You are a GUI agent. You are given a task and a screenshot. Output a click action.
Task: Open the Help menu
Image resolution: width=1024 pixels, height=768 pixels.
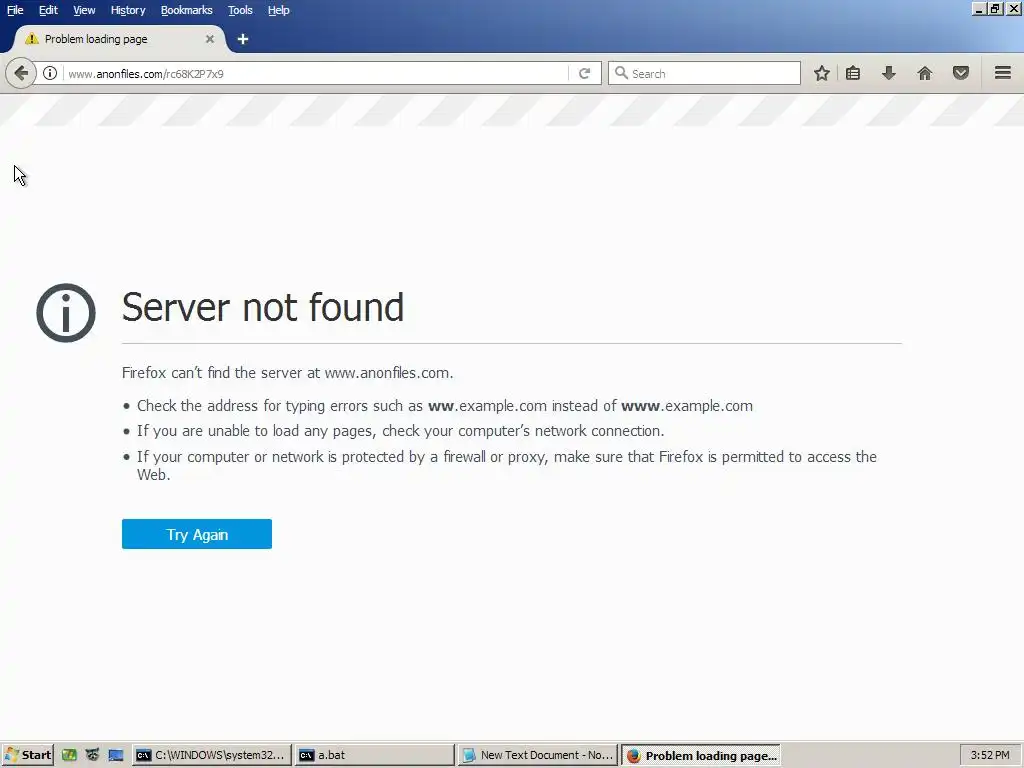coord(279,10)
